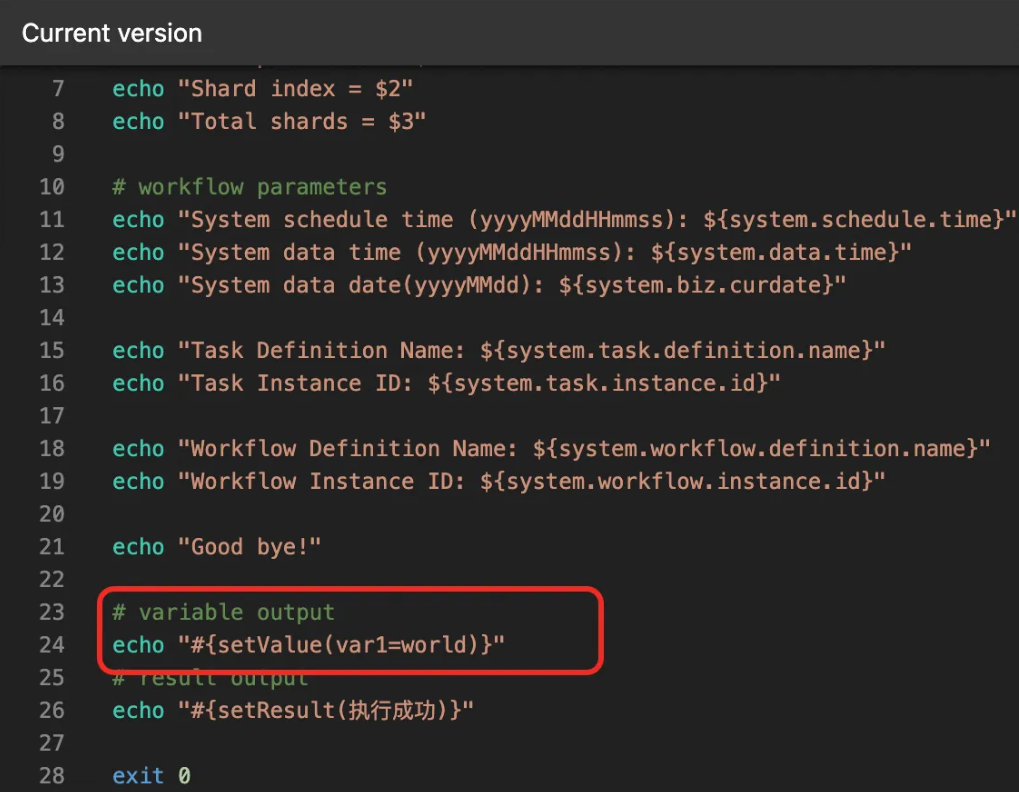Click line number 7 in gutter
1019x792 pixels.
(x=58, y=88)
